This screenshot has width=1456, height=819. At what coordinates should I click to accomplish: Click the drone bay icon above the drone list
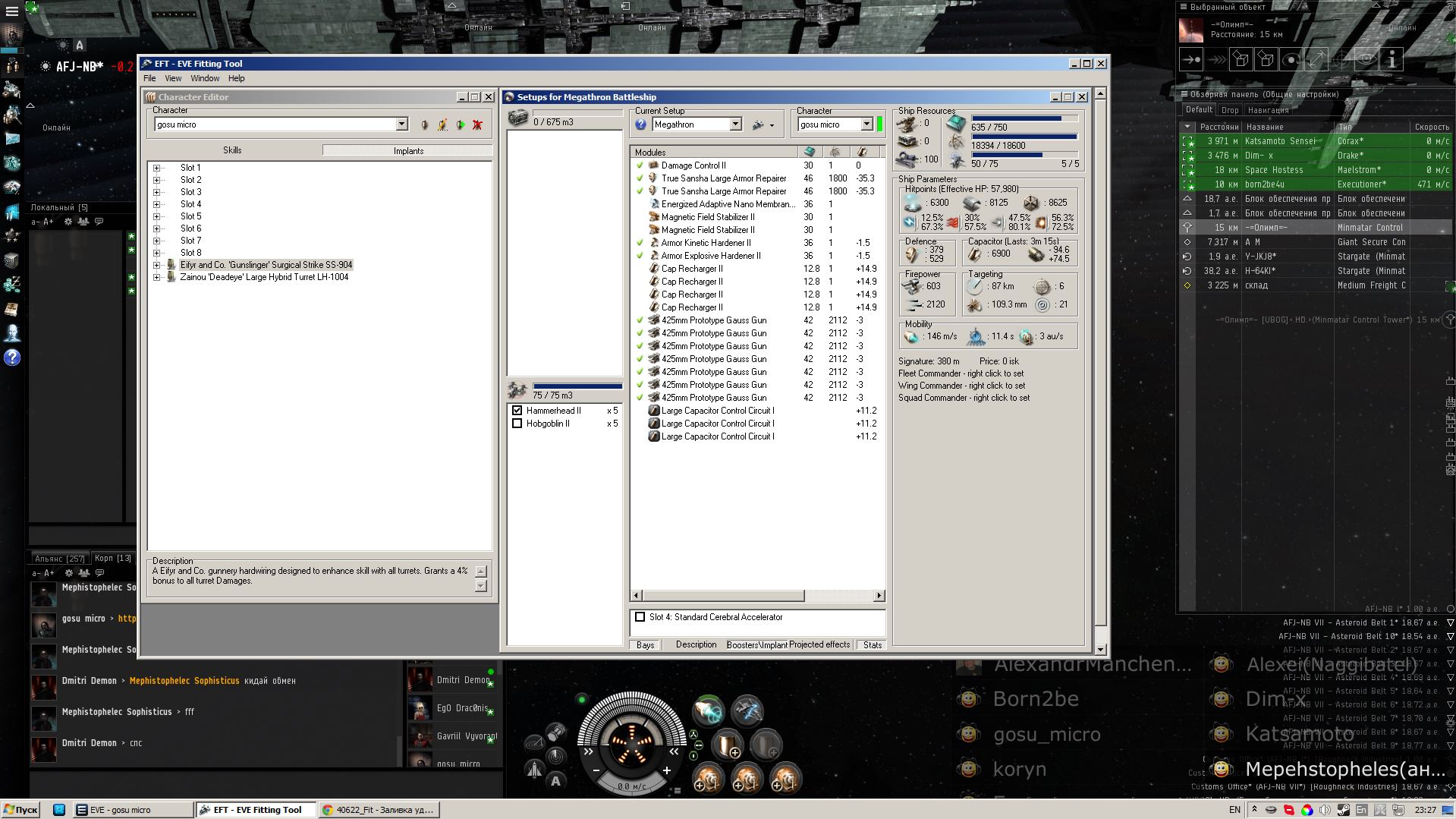[x=517, y=390]
